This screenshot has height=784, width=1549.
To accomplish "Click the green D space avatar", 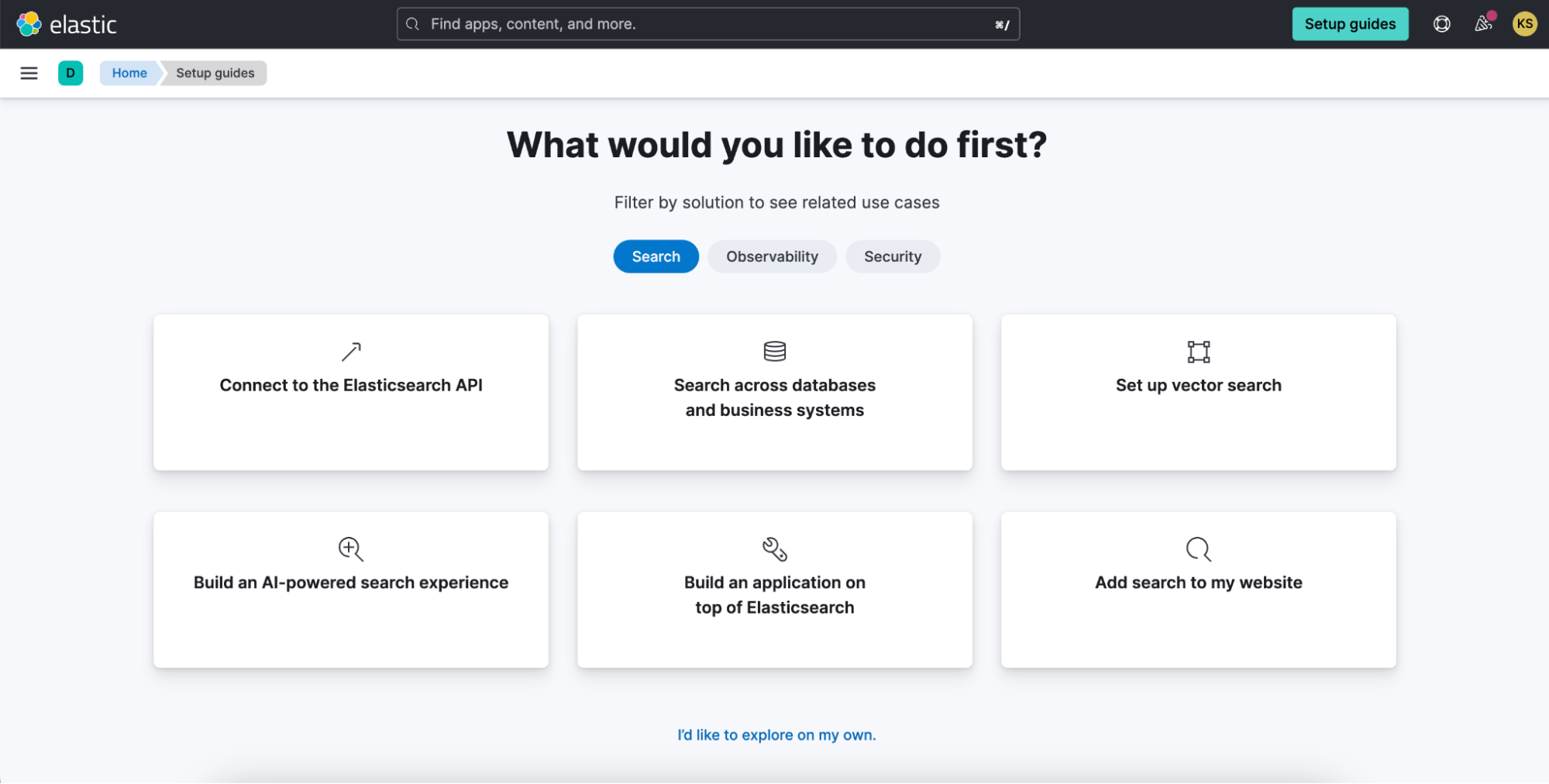I will (71, 73).
